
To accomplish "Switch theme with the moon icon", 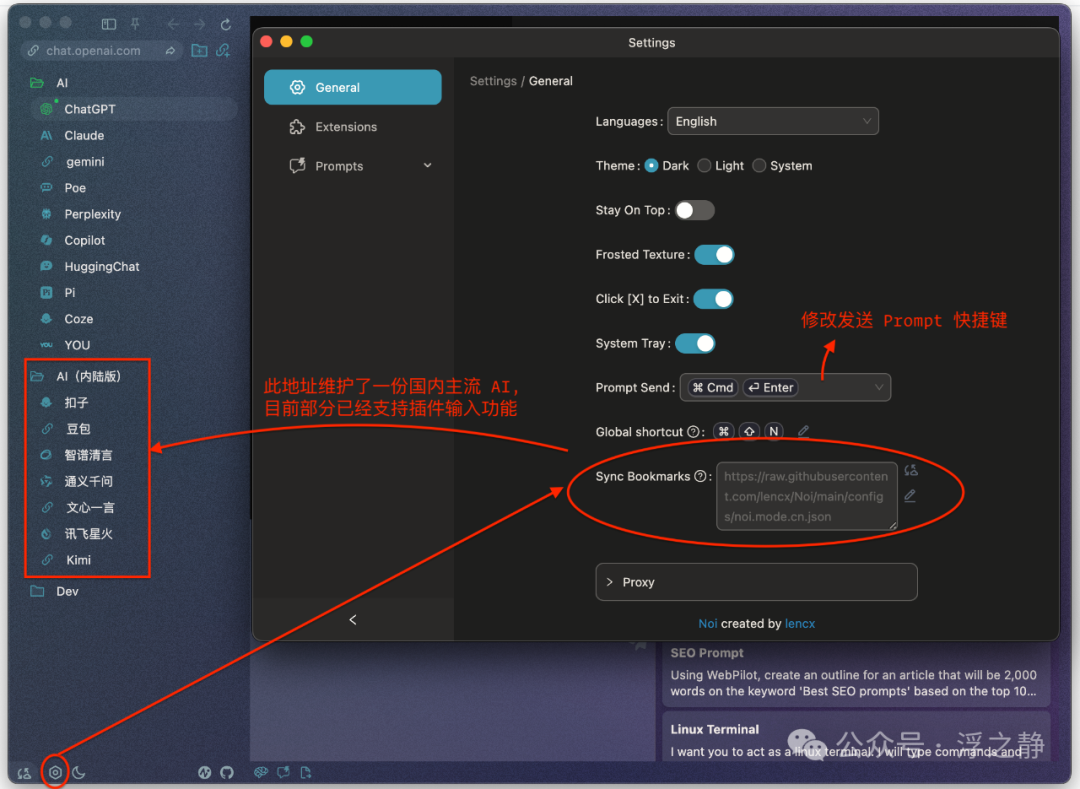I will pos(79,772).
